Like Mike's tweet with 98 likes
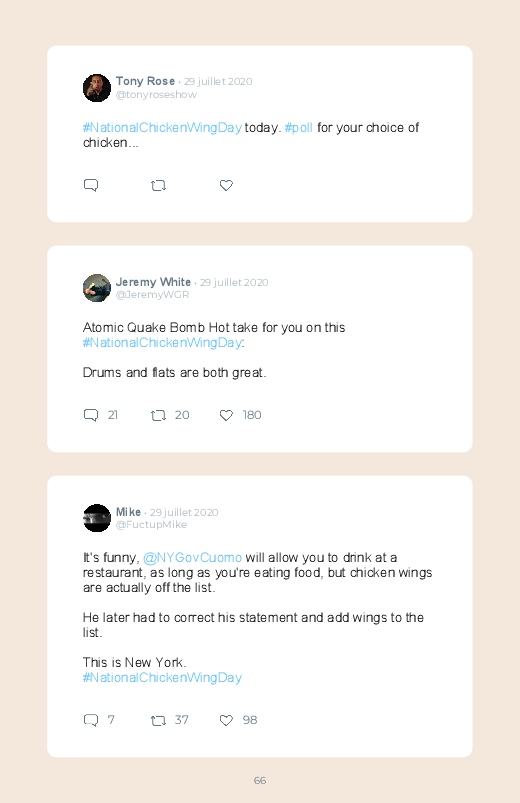 click(226, 721)
